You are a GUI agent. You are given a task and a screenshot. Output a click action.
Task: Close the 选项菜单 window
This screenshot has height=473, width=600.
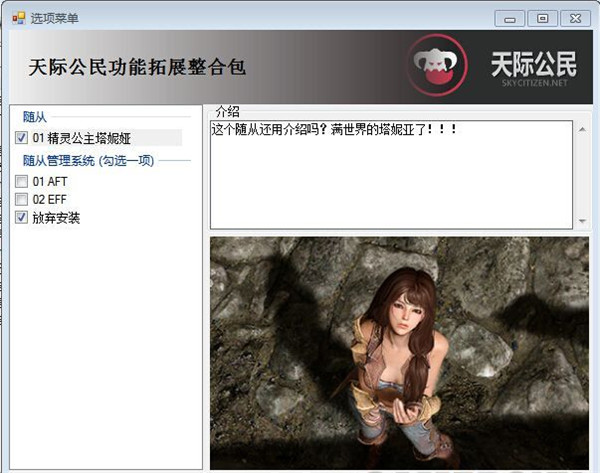pos(575,18)
